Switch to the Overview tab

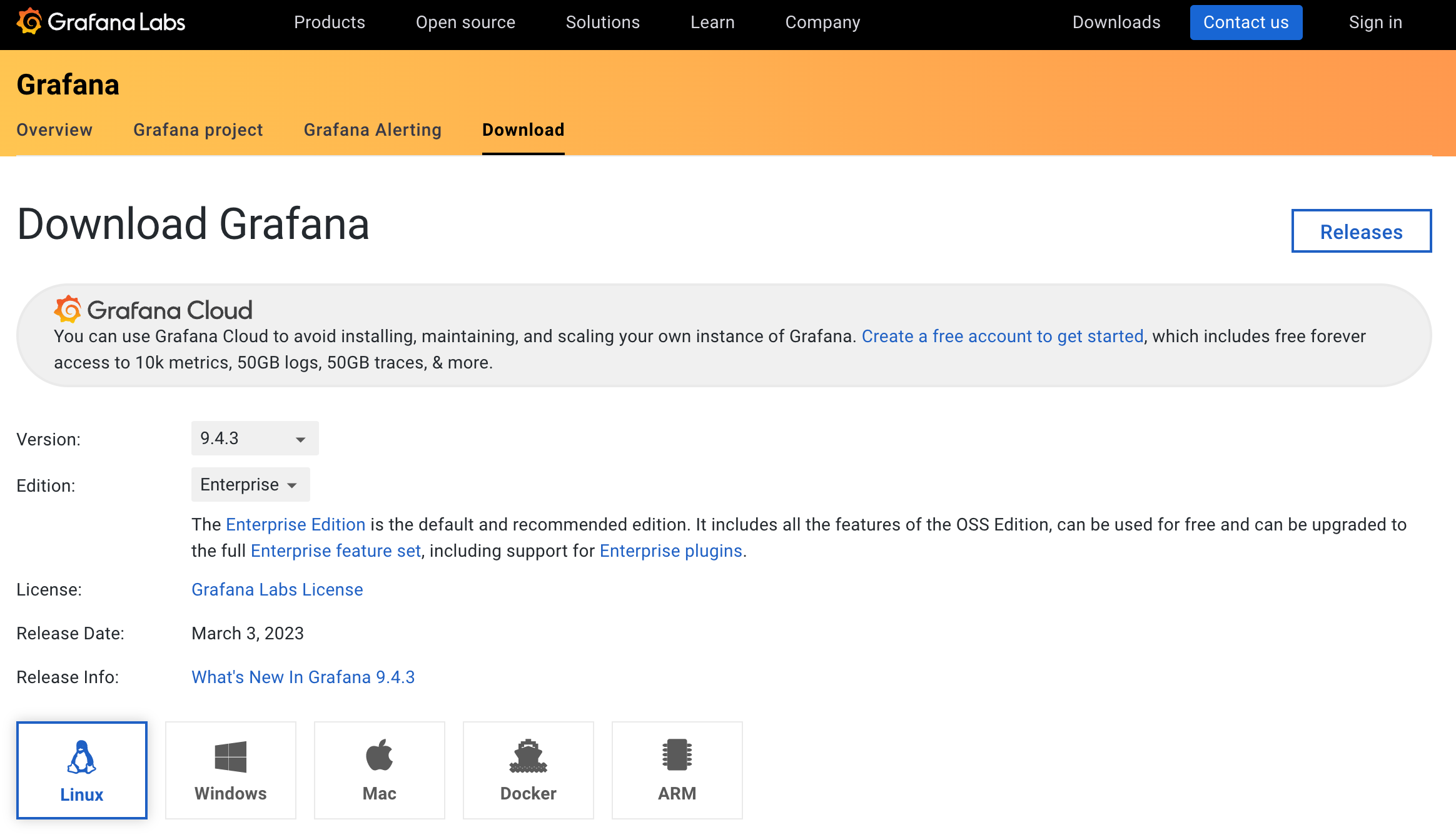point(54,129)
